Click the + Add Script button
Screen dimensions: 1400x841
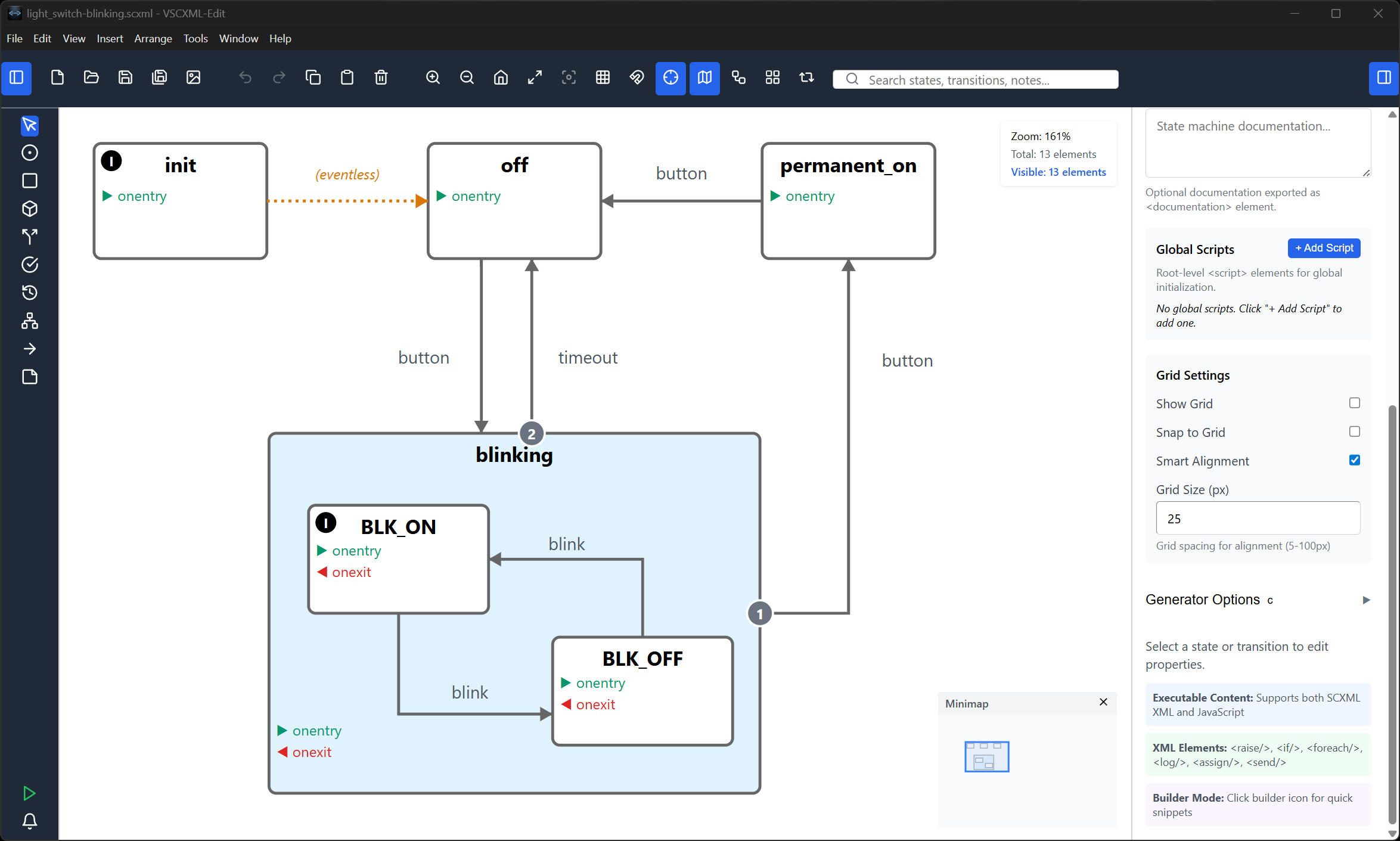click(1324, 249)
